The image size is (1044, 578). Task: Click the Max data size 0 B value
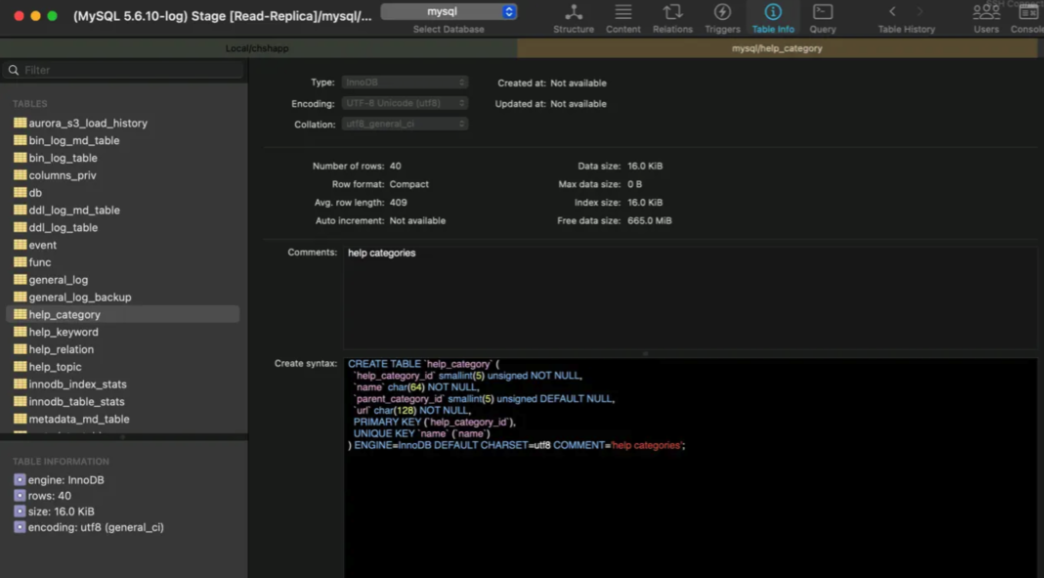[x=635, y=184]
